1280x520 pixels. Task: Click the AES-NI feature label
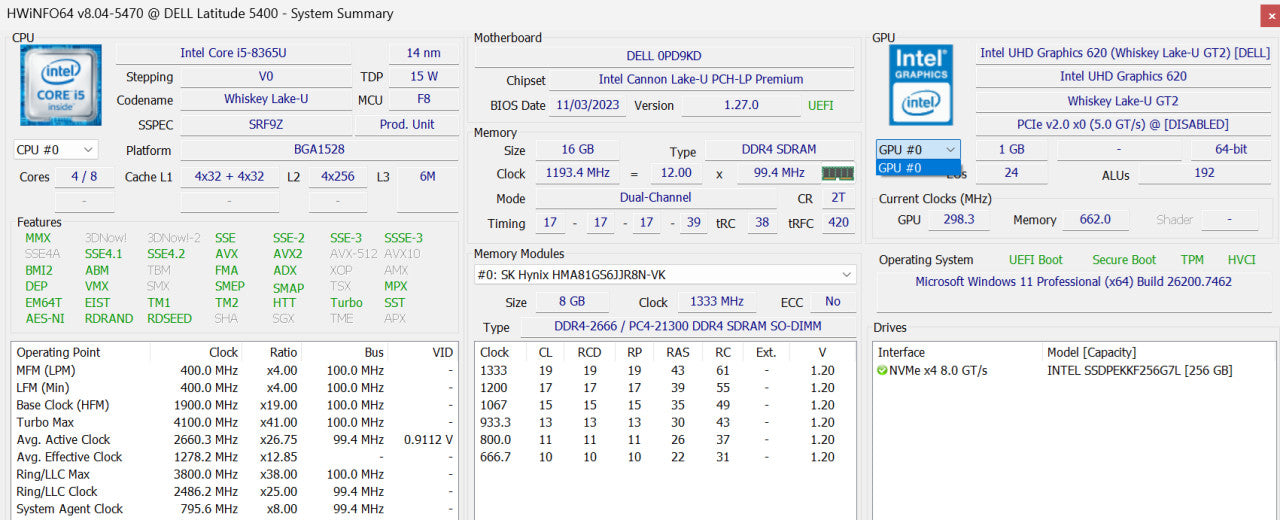pyautogui.click(x=45, y=318)
